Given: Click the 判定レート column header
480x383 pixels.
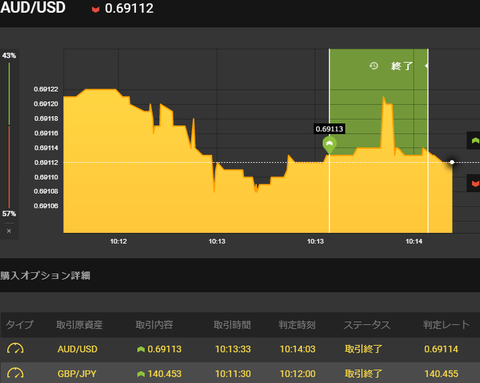Looking at the screenshot, I should click(446, 325).
